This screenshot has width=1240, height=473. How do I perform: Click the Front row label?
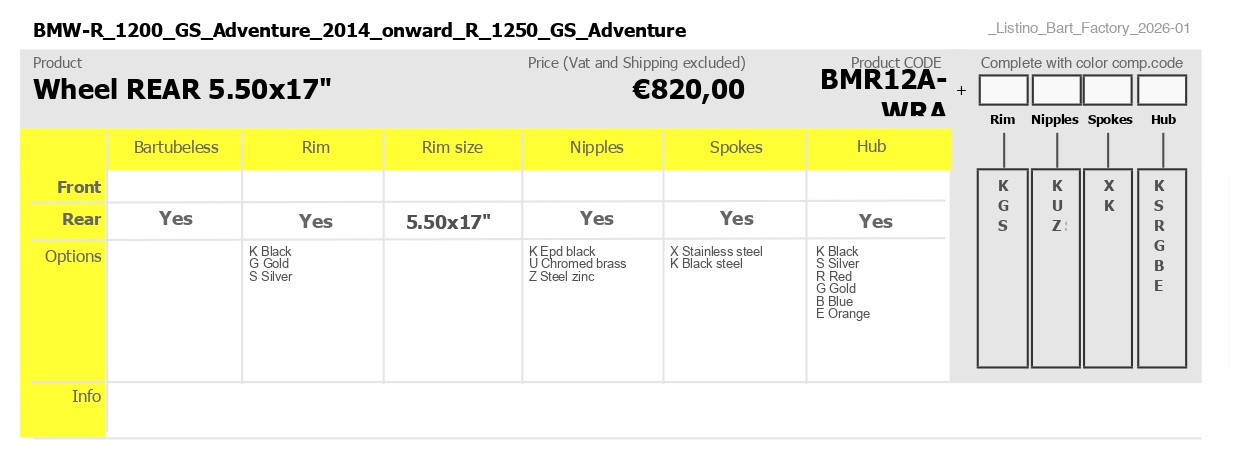(x=79, y=187)
